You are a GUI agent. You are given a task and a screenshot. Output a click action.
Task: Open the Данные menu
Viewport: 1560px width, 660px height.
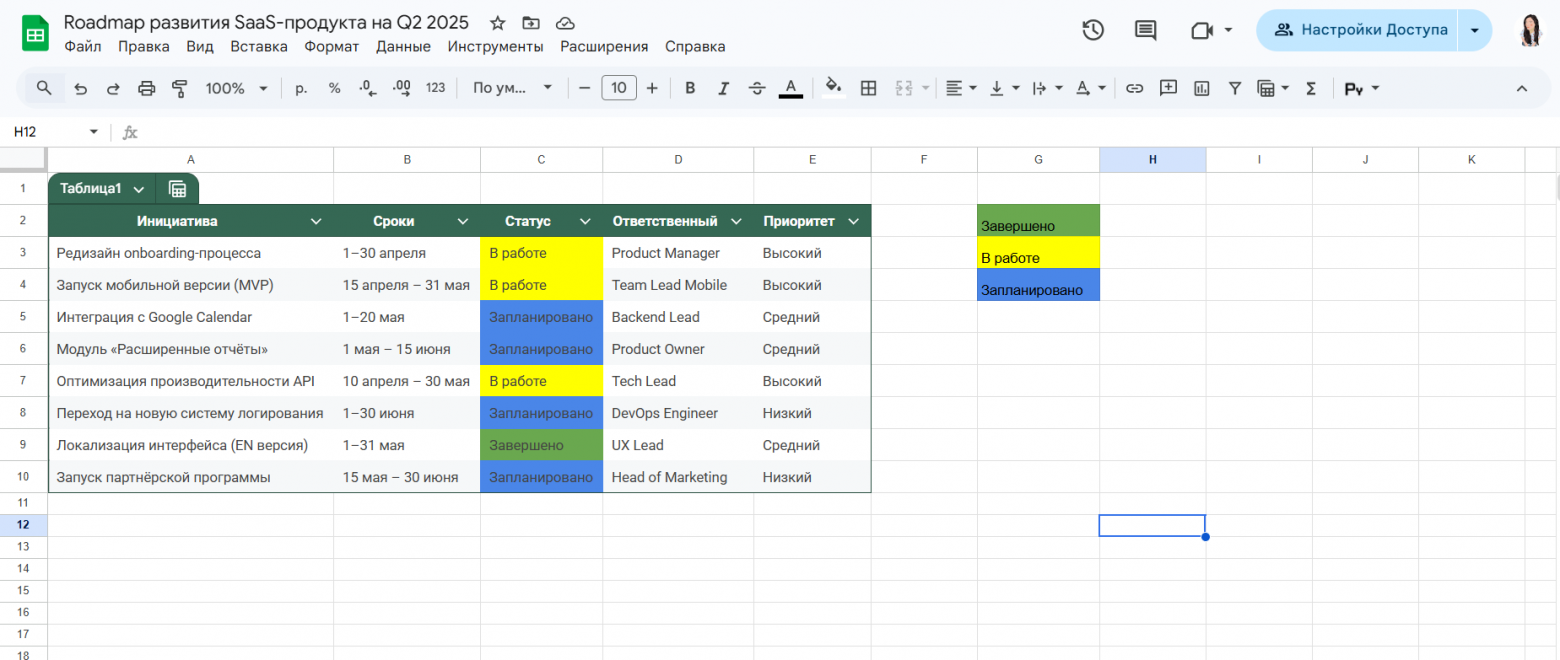coord(403,46)
